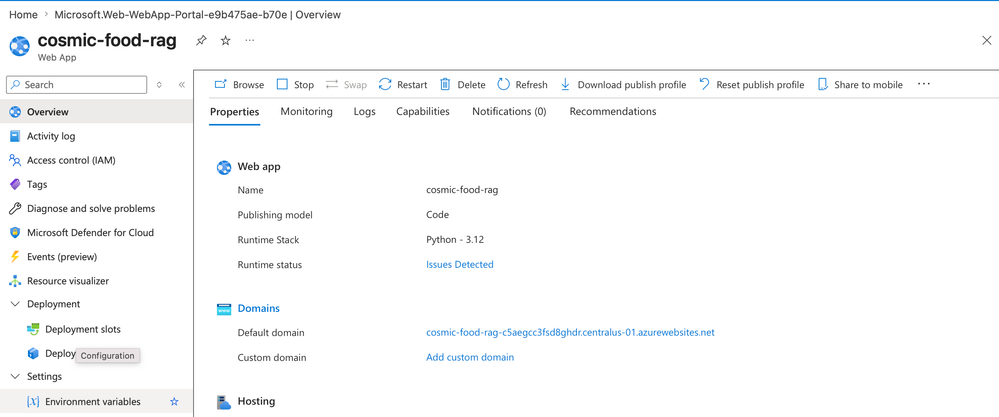Image resolution: width=999 pixels, height=417 pixels.
Task: Open the Recommendations tab
Action: [x=613, y=111]
